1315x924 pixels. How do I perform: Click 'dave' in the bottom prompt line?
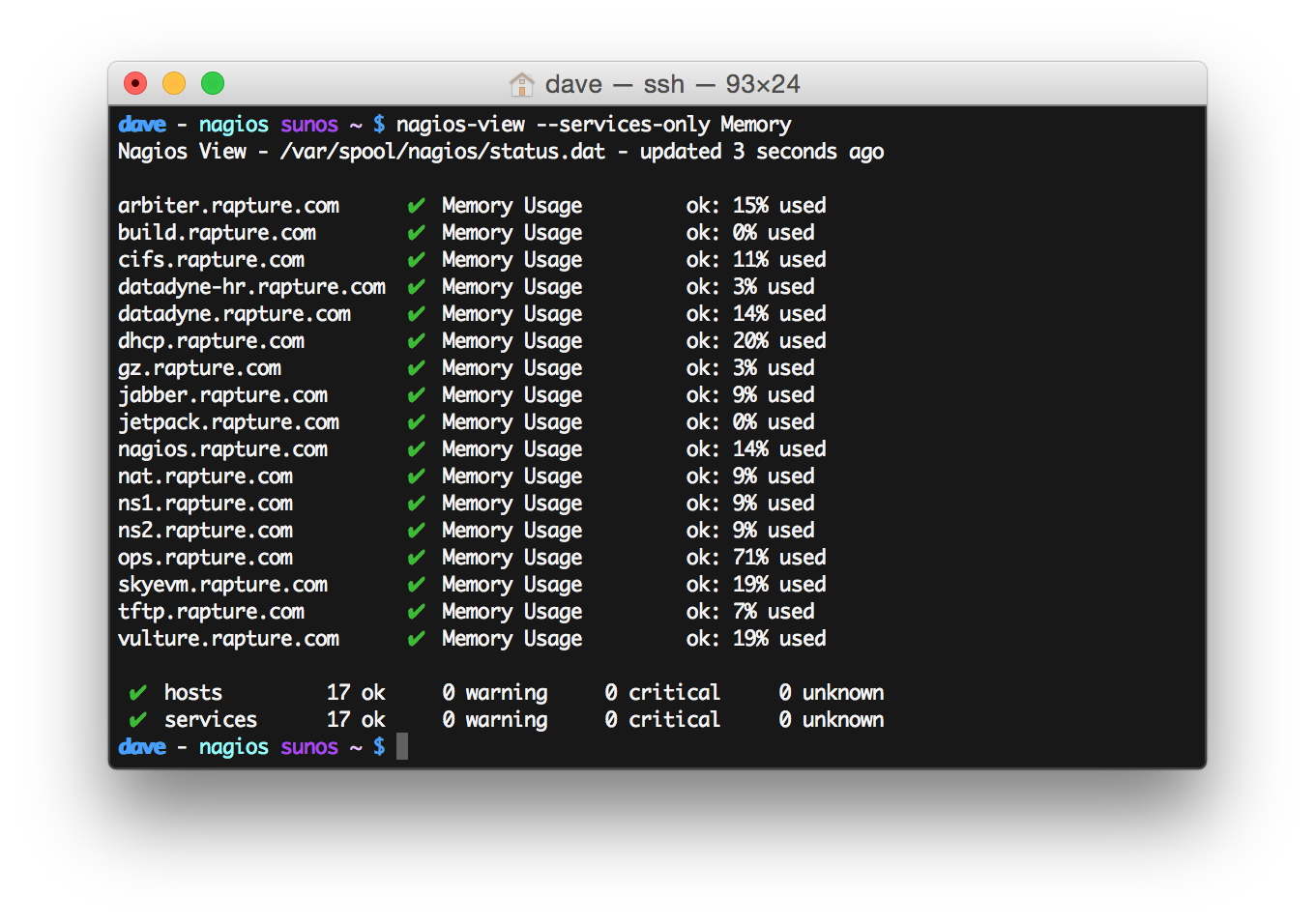142,747
